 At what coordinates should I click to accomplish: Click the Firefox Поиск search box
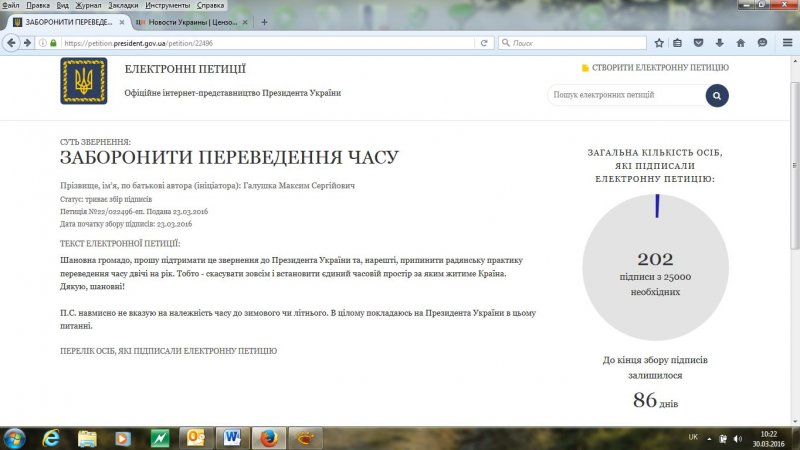coord(572,43)
